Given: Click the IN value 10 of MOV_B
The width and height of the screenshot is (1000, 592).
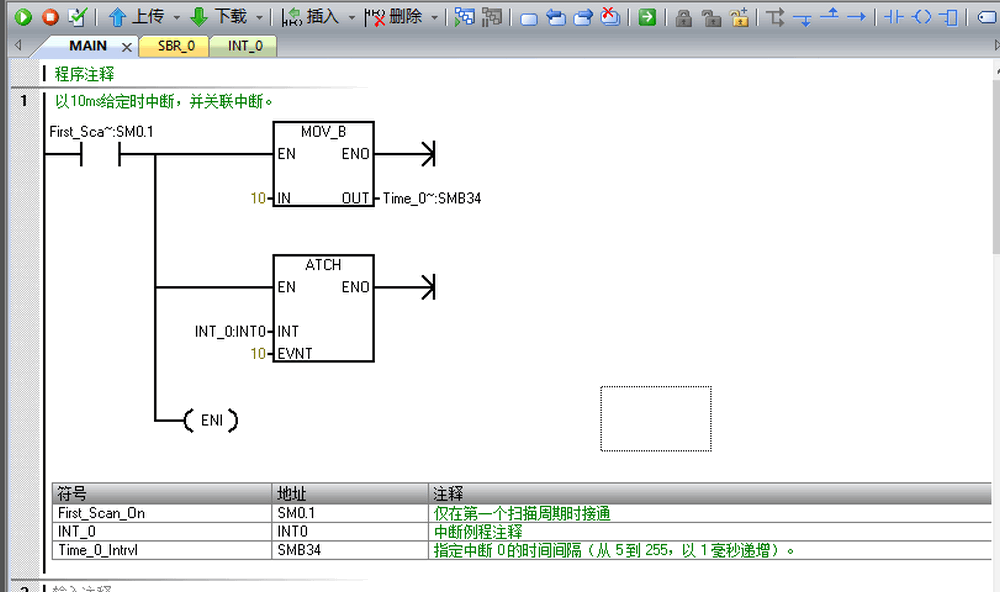Looking at the screenshot, I should [x=258, y=198].
